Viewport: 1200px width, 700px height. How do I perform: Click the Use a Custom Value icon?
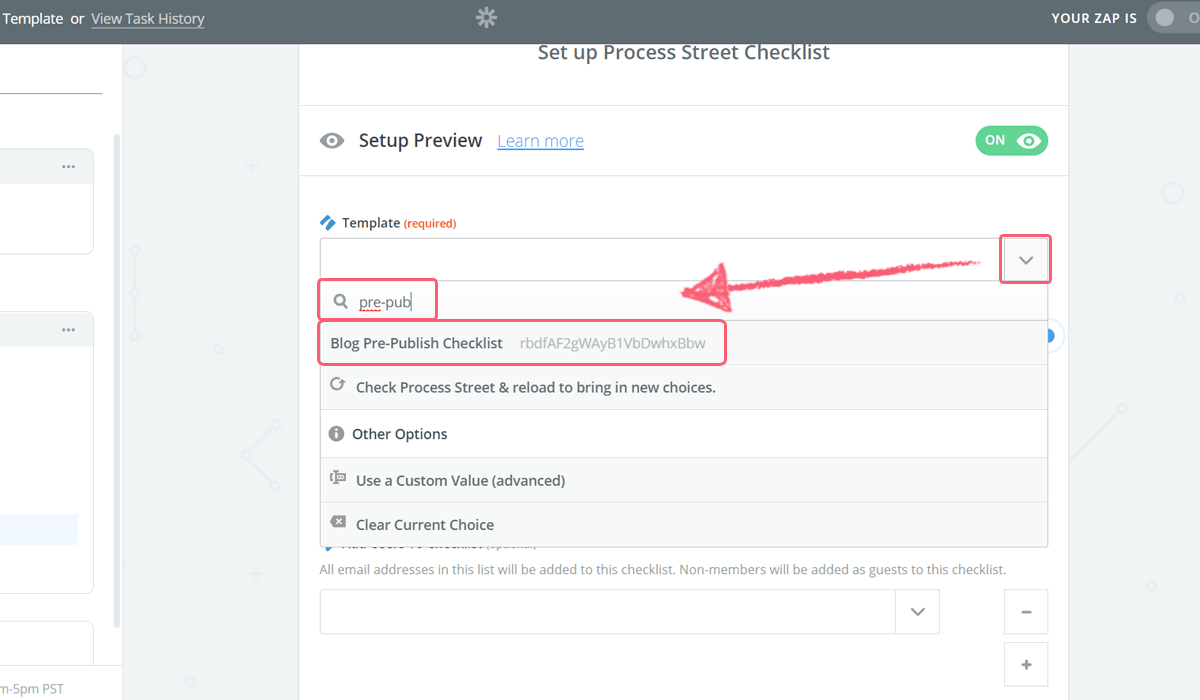(x=338, y=479)
